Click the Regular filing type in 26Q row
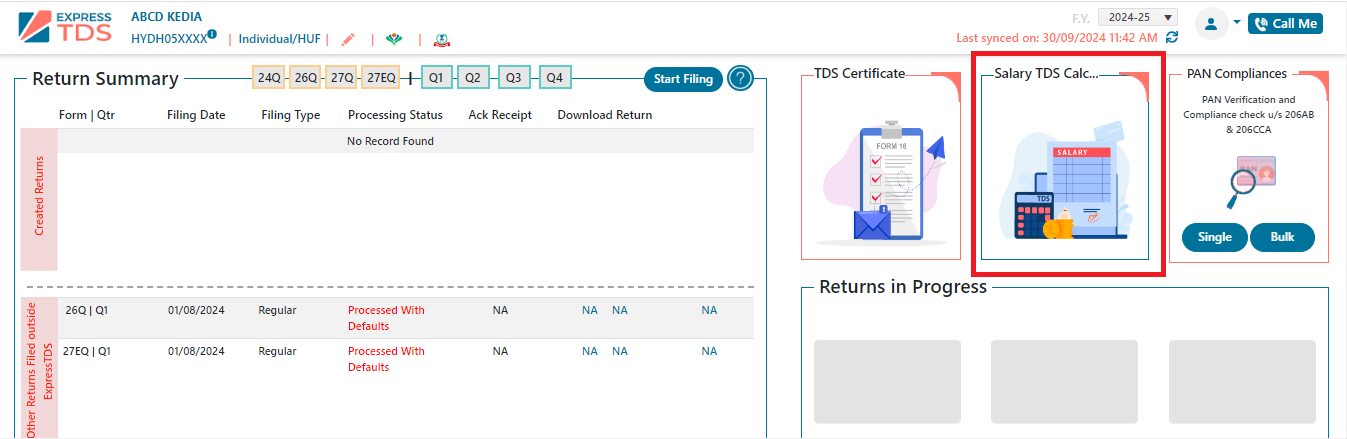 [277, 310]
